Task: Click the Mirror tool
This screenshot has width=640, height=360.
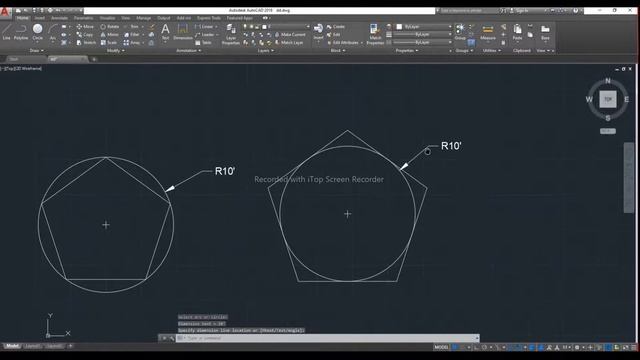Action: [x=109, y=35]
